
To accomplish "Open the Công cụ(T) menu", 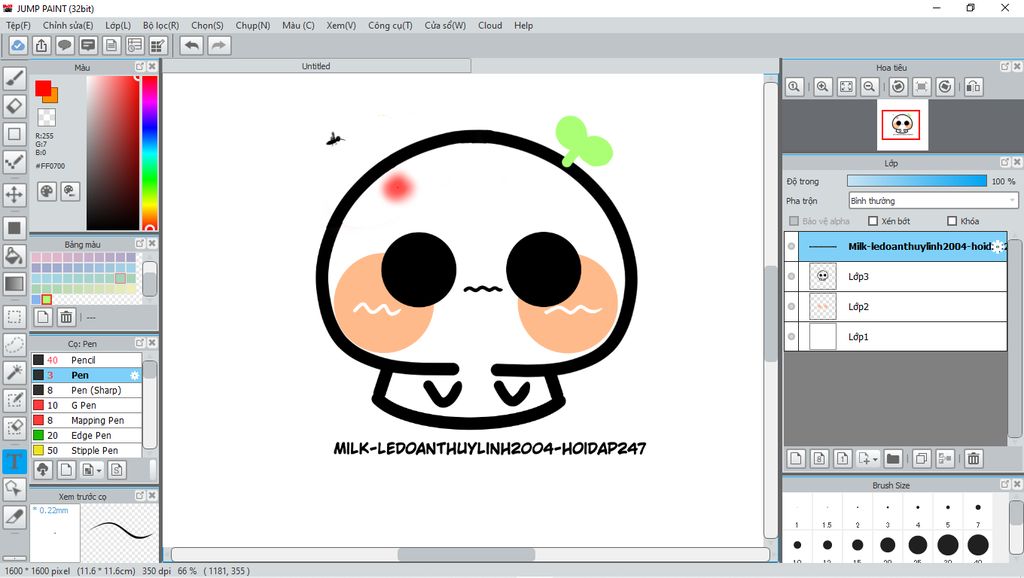I will tap(390, 25).
